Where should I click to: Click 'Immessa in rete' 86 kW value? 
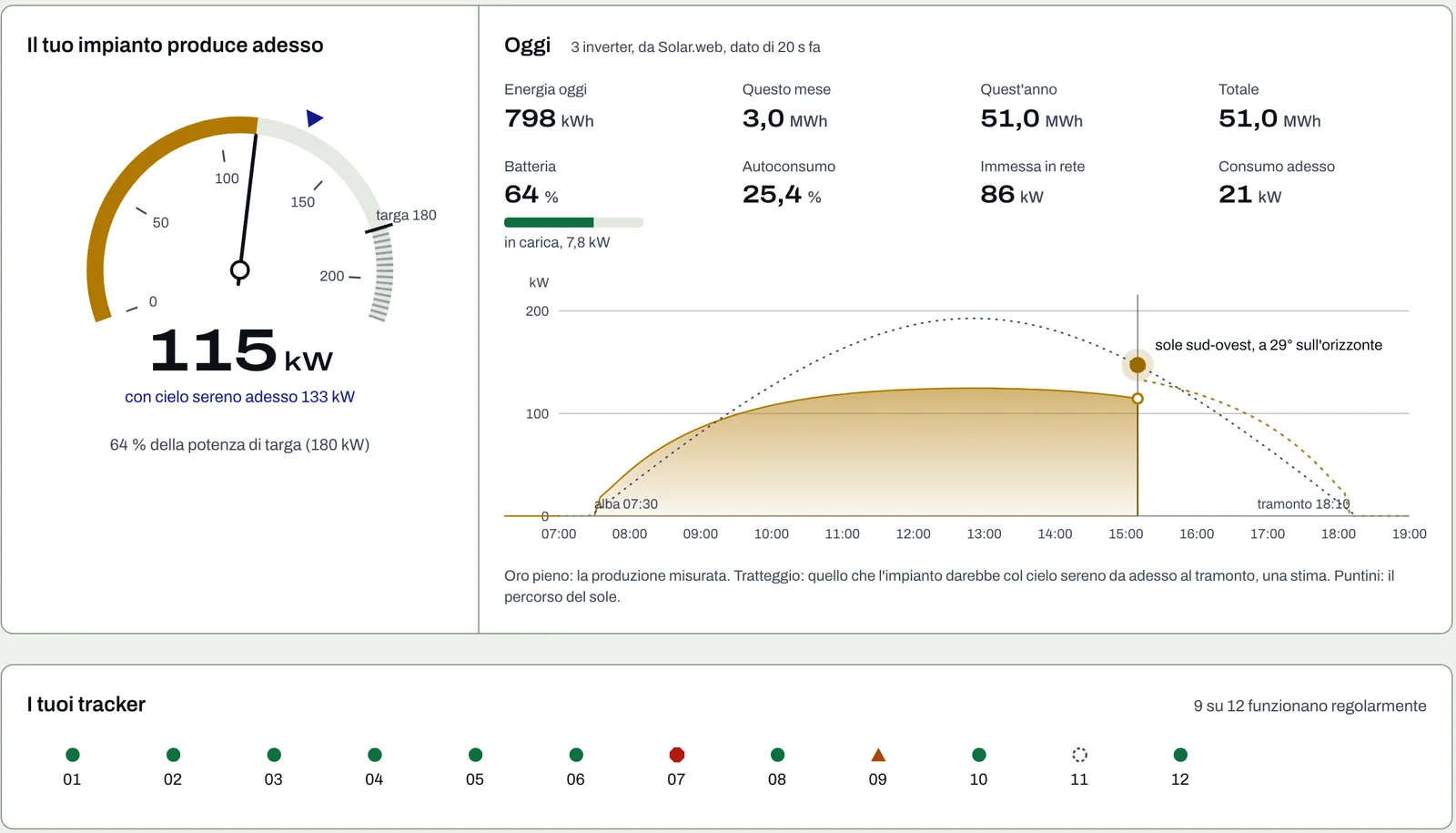tap(1012, 195)
